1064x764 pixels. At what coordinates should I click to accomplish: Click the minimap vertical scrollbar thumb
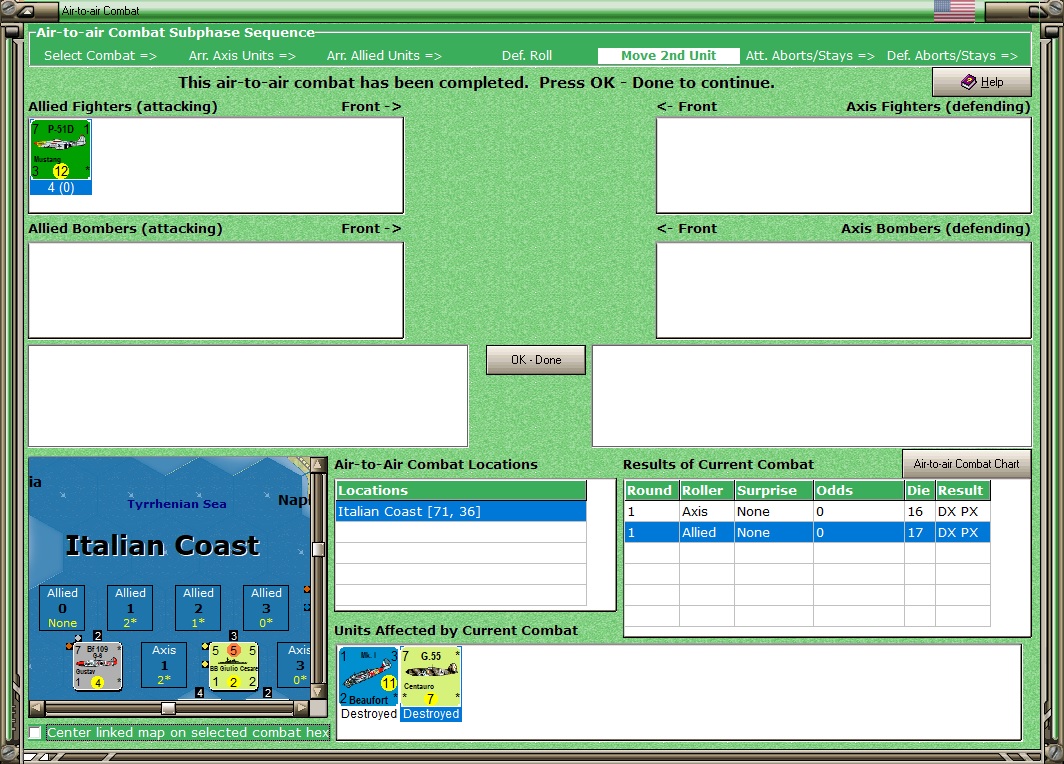318,549
